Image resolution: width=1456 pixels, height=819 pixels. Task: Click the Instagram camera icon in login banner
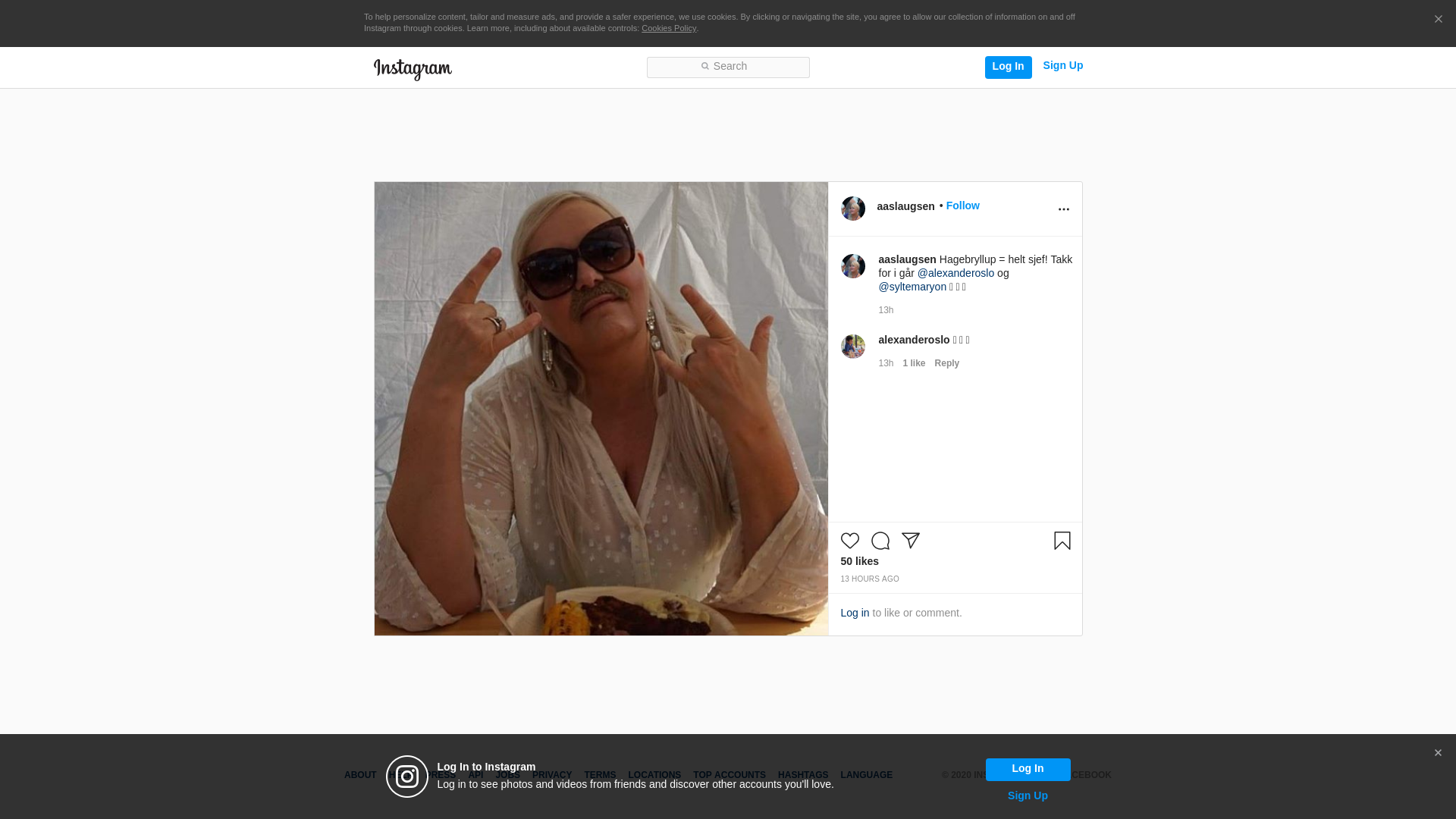click(407, 777)
